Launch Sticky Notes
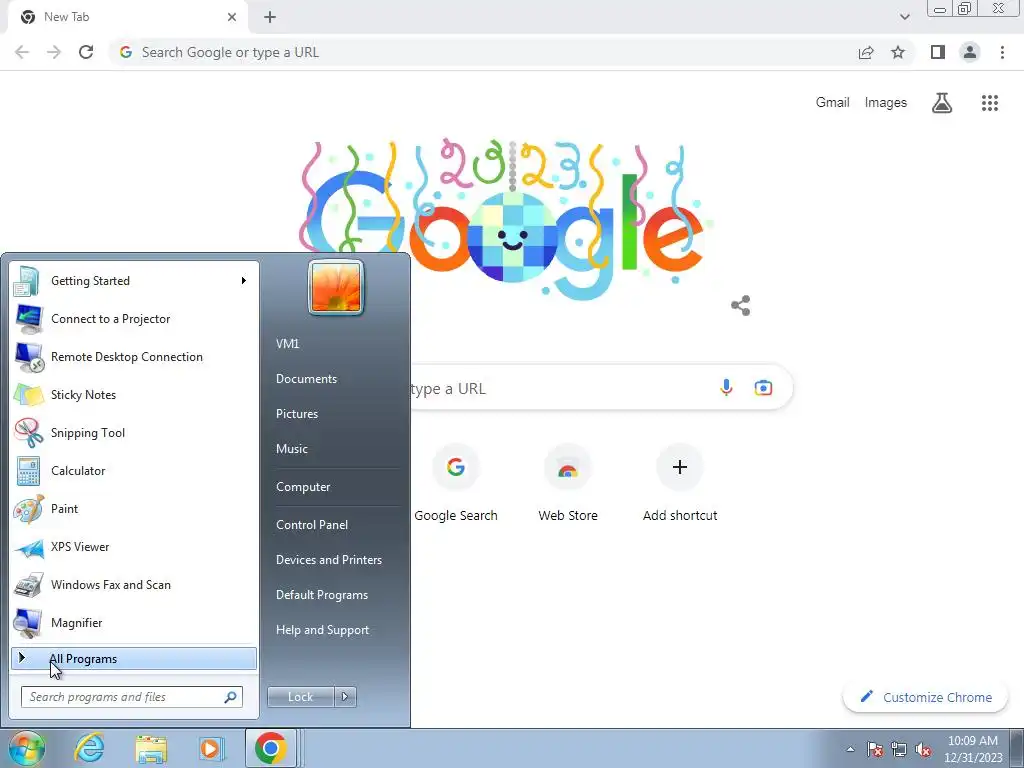 [x=134, y=394]
